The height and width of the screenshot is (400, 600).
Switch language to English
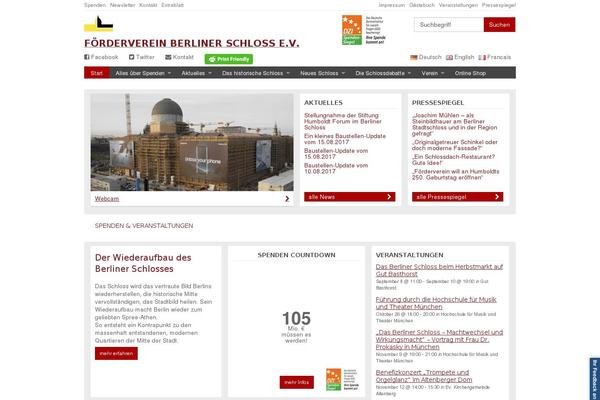point(460,57)
